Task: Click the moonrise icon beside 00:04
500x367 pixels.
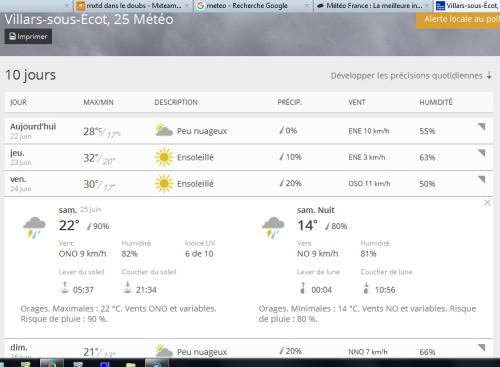Action: point(303,288)
